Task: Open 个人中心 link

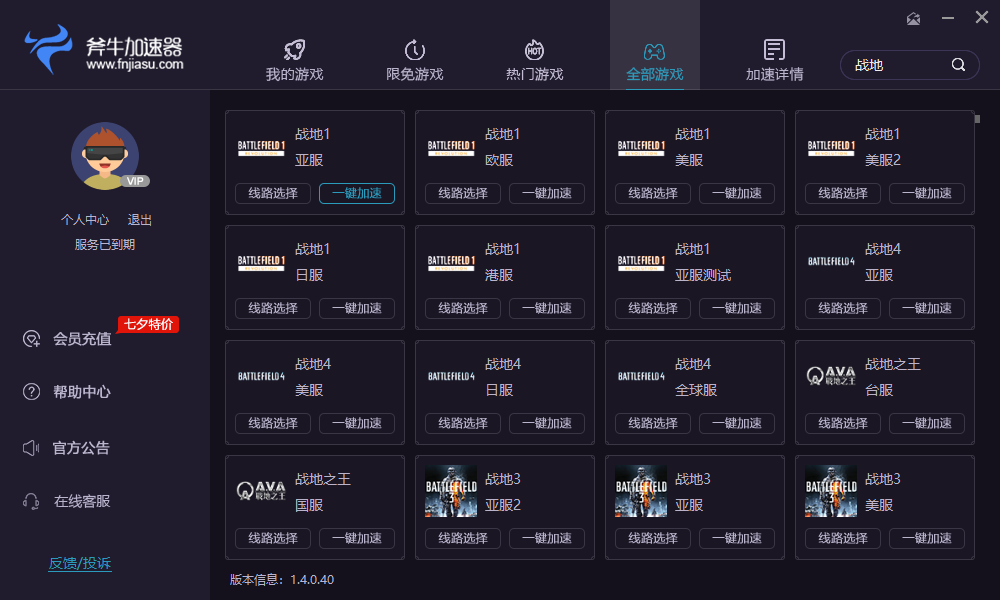Action: point(85,220)
